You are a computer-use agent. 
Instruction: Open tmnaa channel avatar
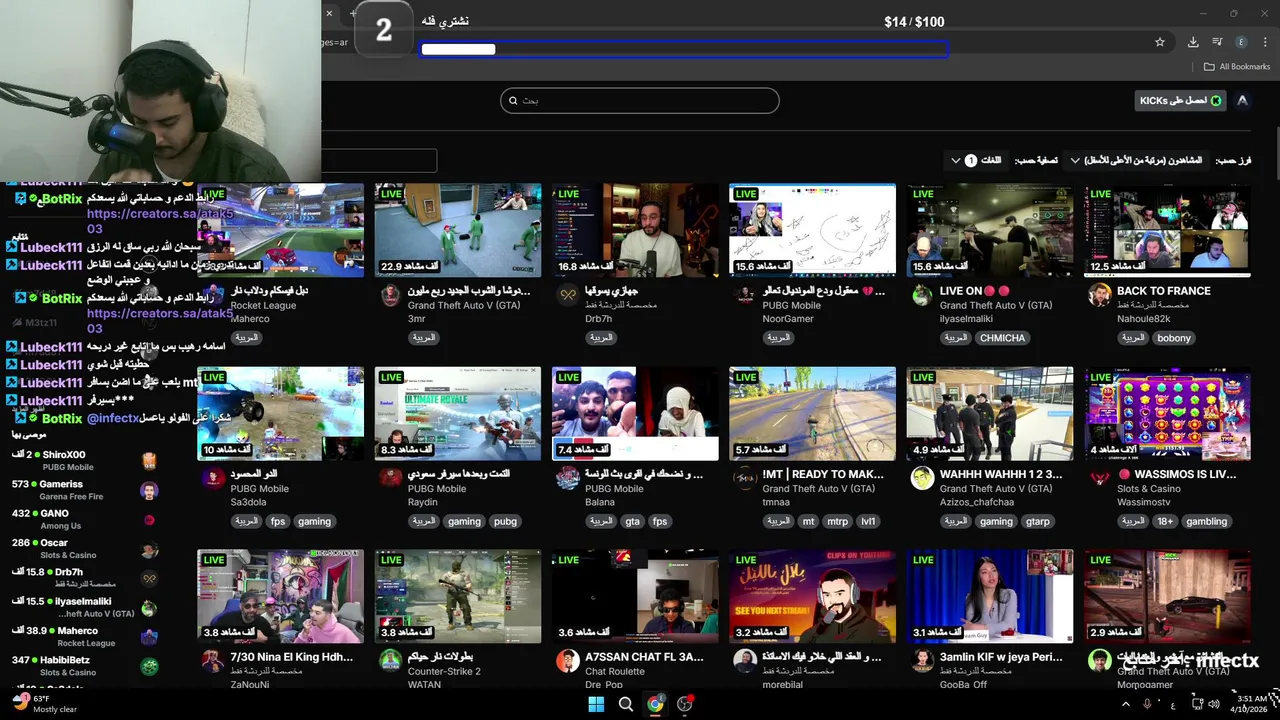[745, 478]
